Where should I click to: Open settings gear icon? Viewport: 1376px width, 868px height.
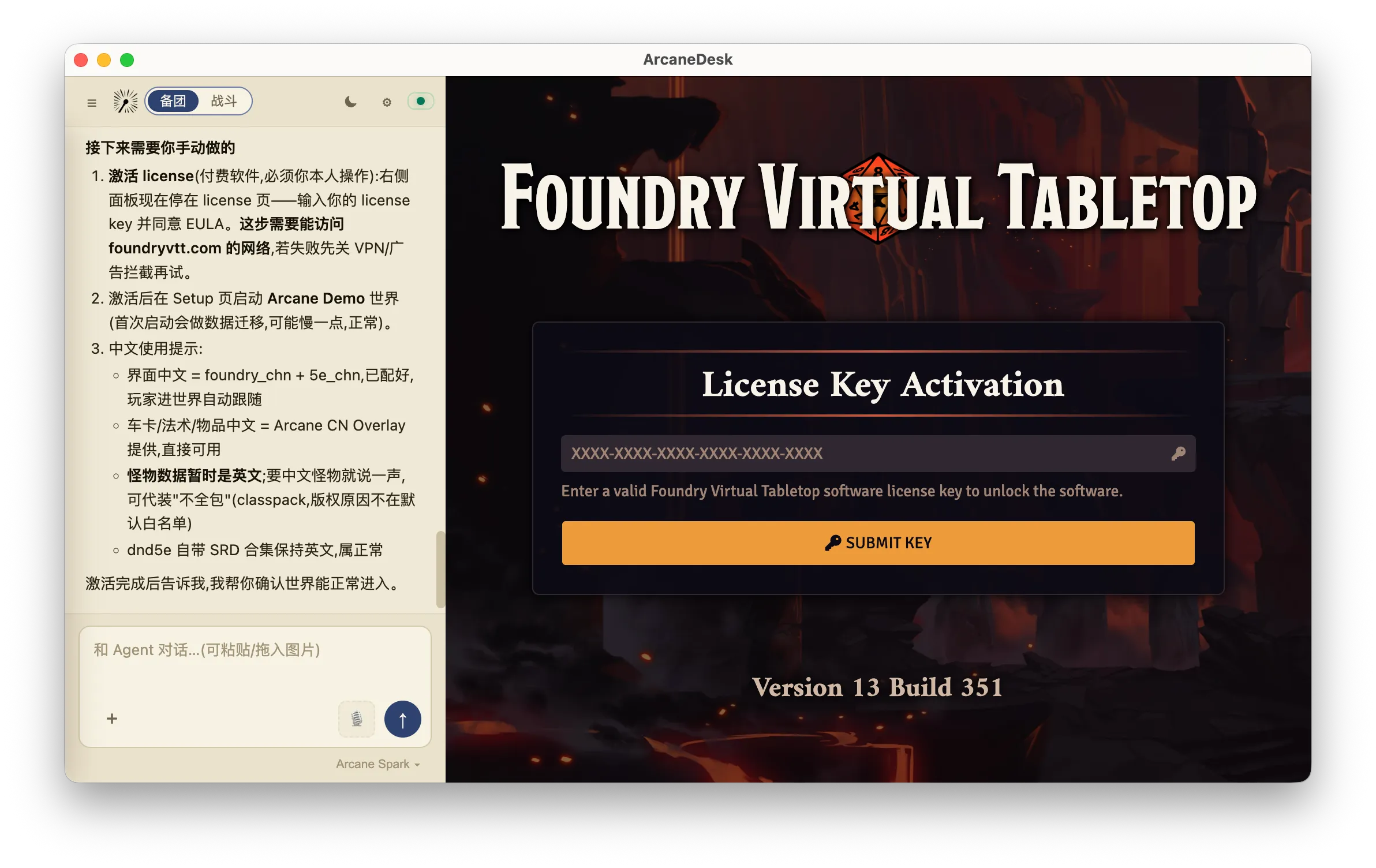387,102
